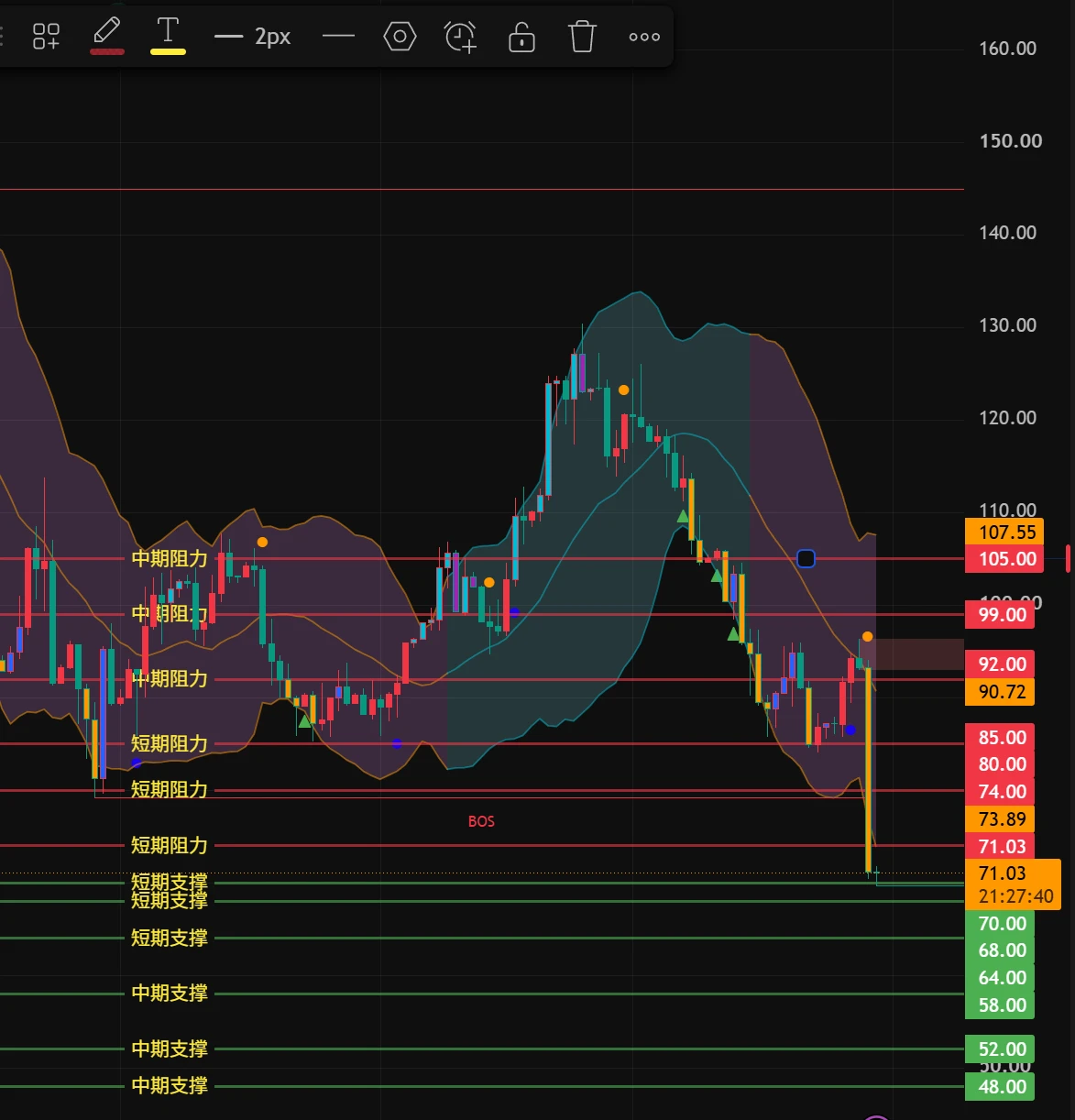Click the green 64.00 price label
Image resolution: width=1075 pixels, height=1120 pixels.
pos(1001,978)
